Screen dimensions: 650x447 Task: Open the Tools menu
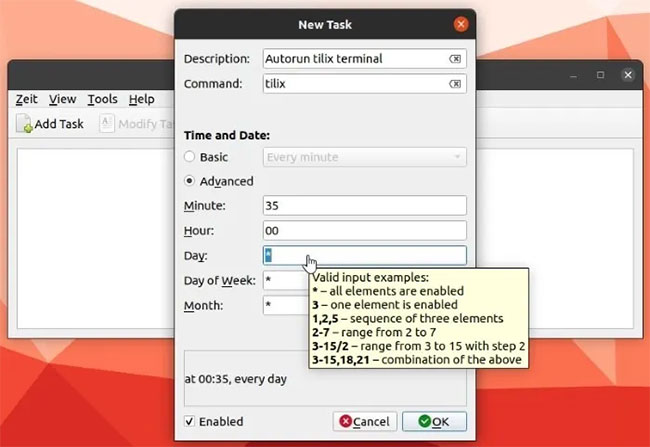pyautogui.click(x=102, y=99)
